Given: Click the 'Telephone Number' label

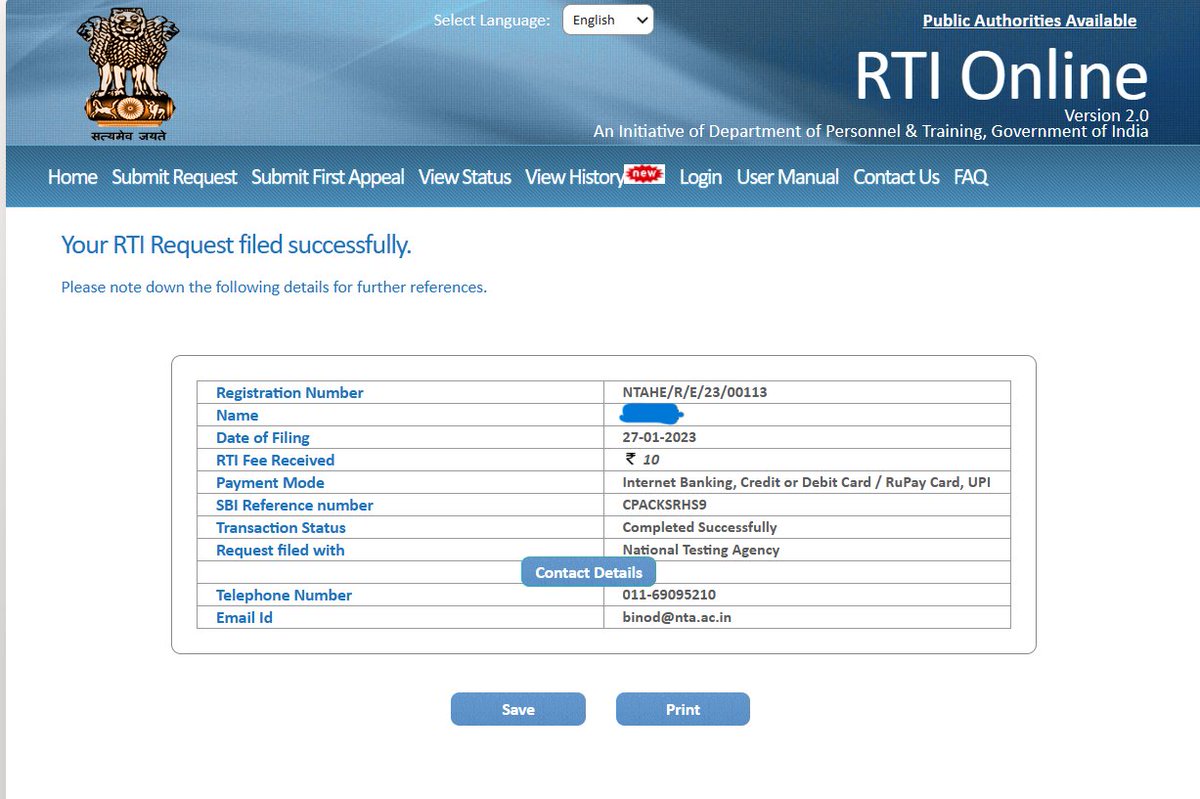Looking at the screenshot, I should point(284,595).
